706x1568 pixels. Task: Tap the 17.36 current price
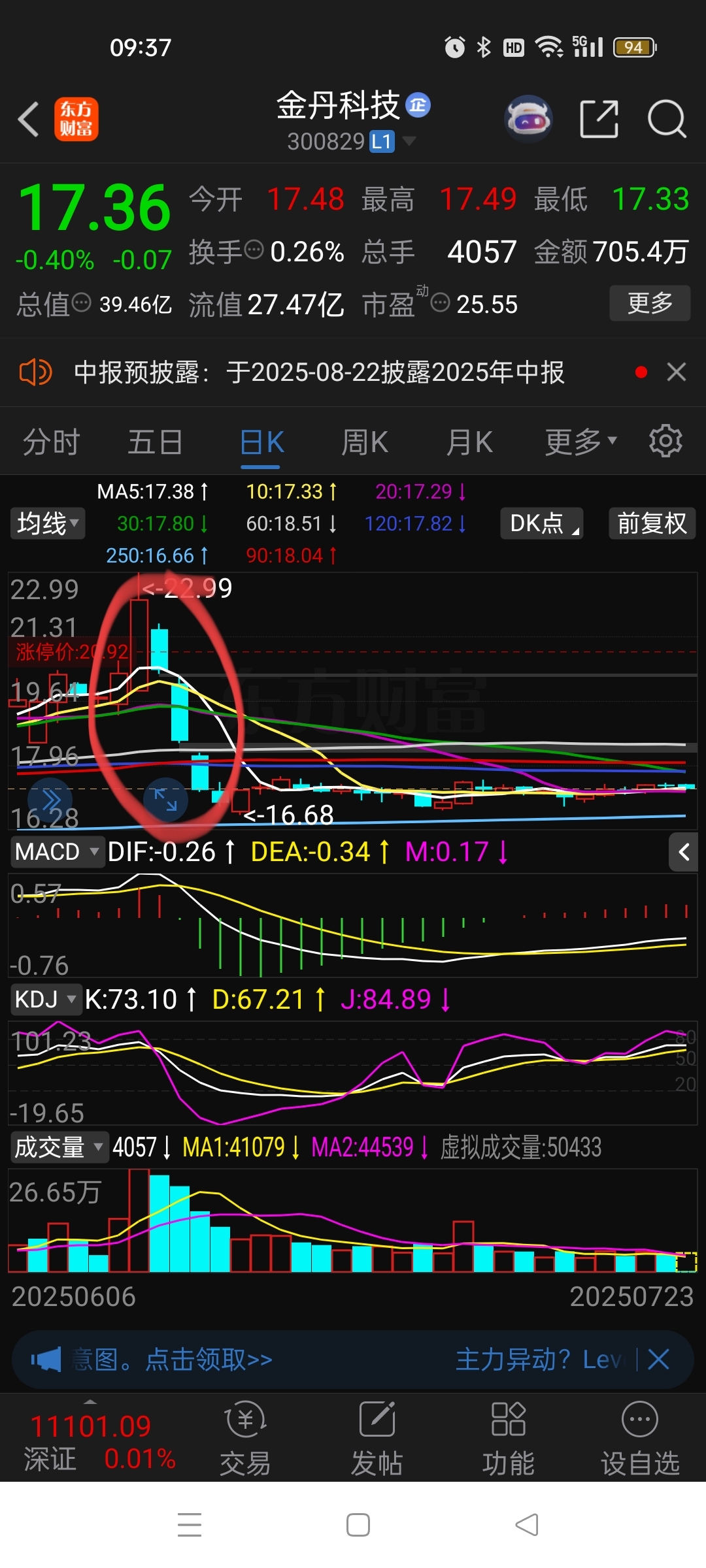coord(95,208)
